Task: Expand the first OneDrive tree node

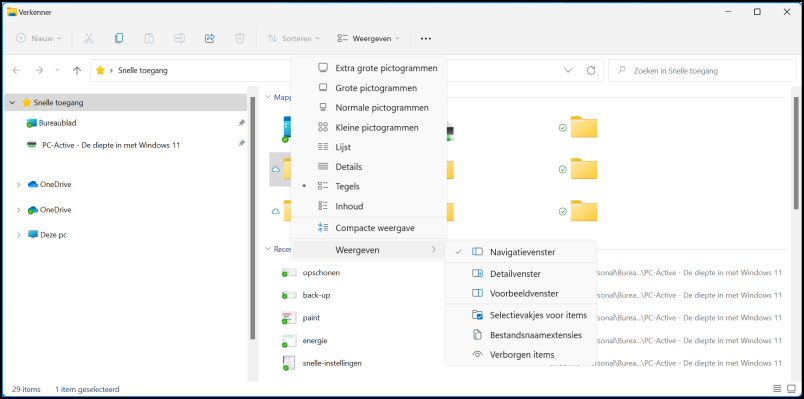Action: (19, 184)
